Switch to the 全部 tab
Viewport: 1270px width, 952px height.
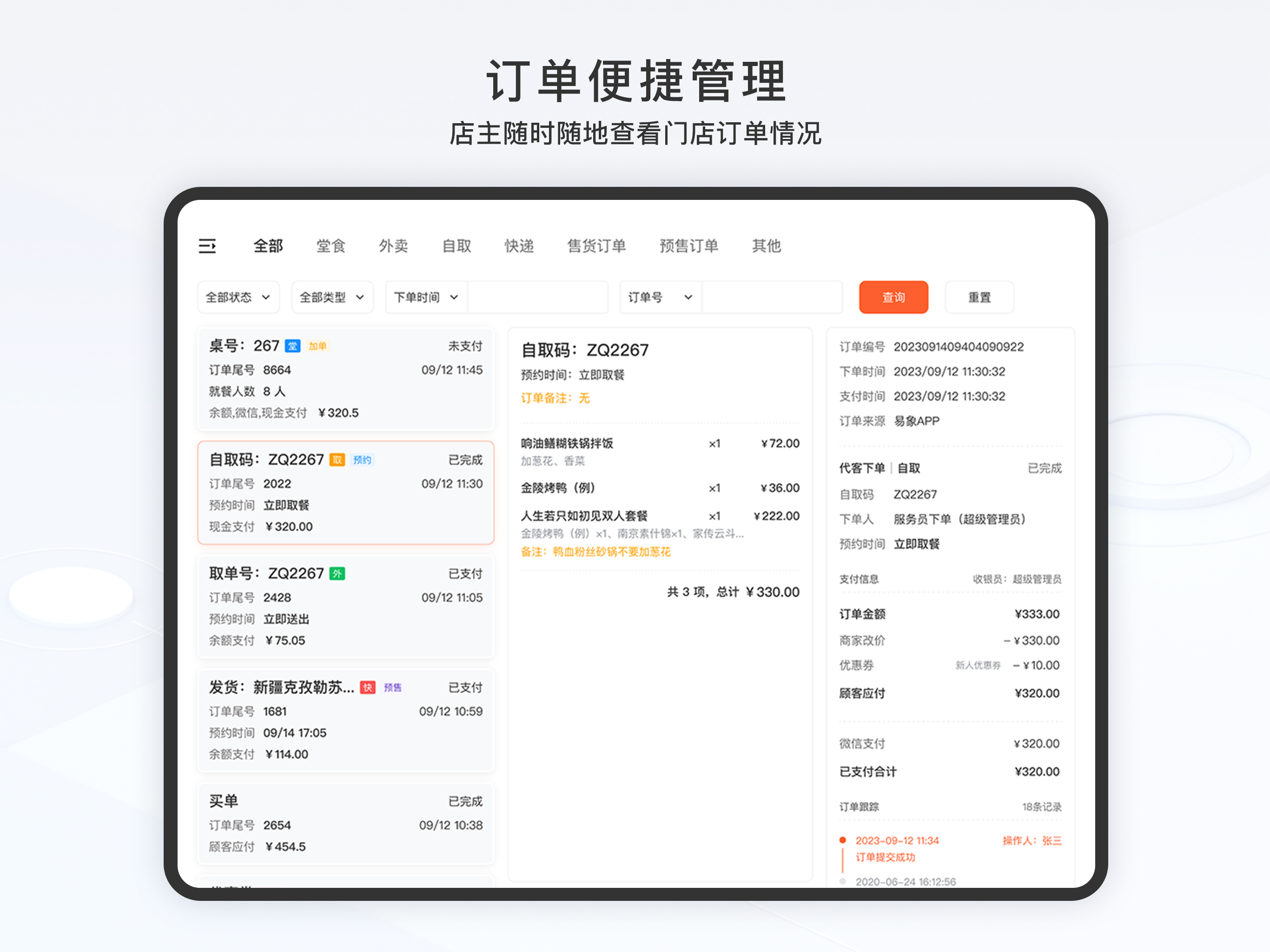click(x=268, y=246)
